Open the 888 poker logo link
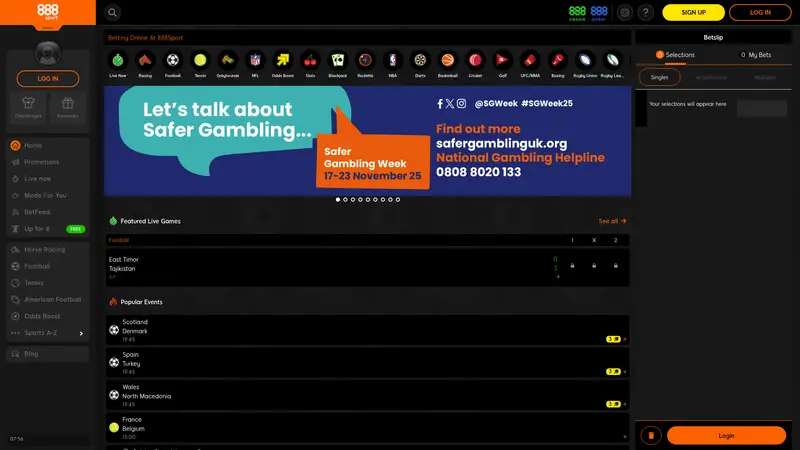 599,13
